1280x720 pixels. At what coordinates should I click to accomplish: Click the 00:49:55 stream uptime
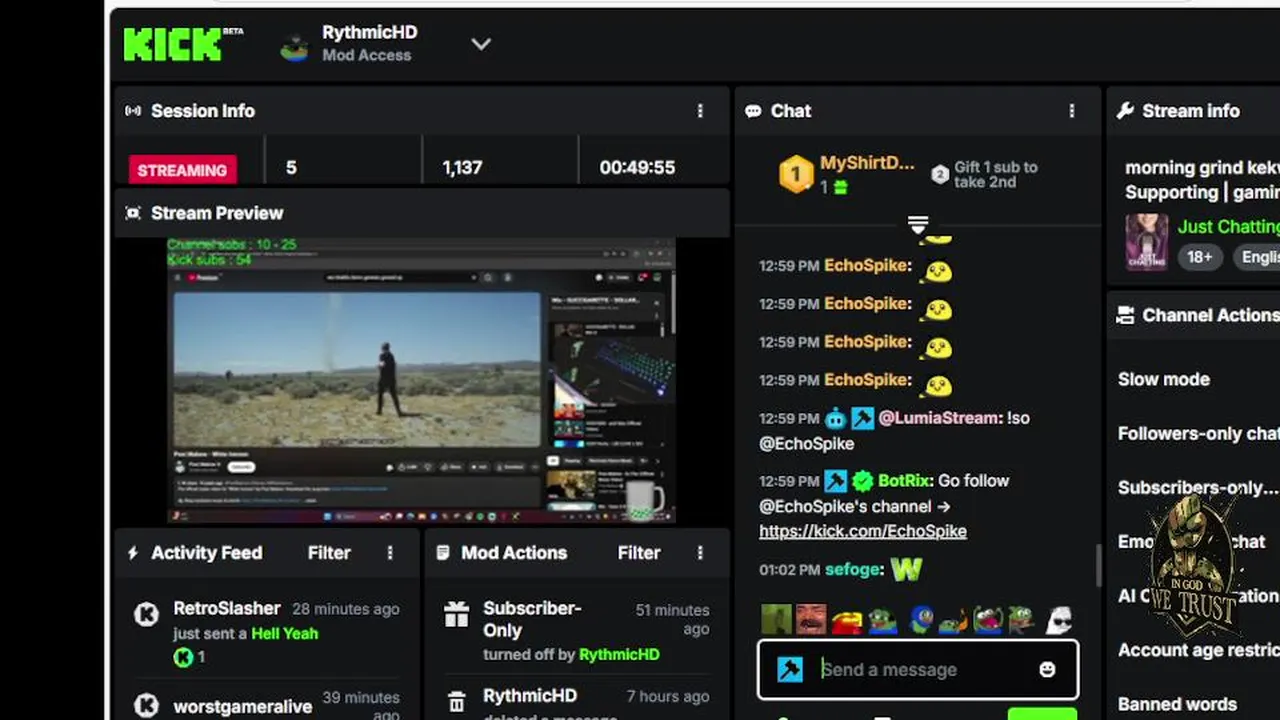[637, 168]
